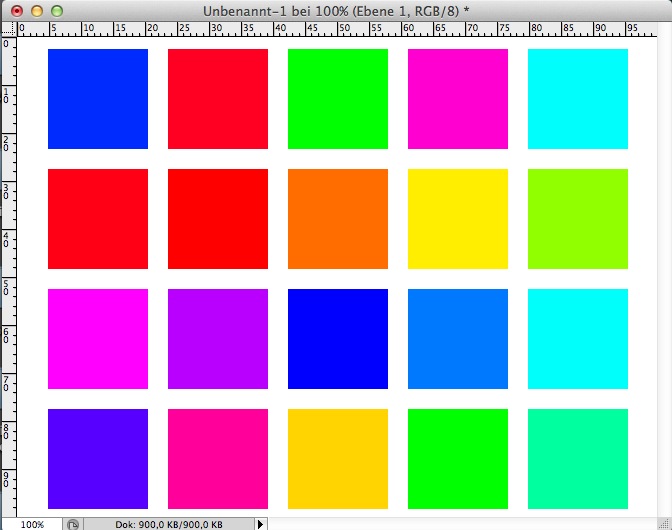The height and width of the screenshot is (530, 672).
Task: Click the indigo blue-violet square
Action: pyautogui.click(x=97, y=459)
